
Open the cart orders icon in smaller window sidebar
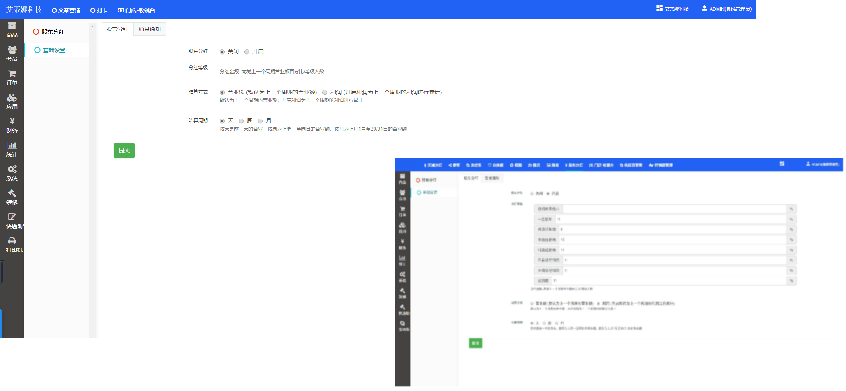[402, 208]
